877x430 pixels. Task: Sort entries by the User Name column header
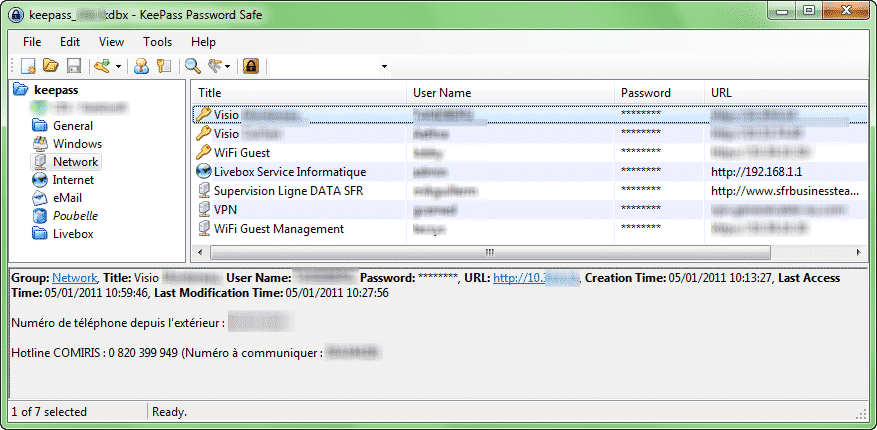point(511,93)
